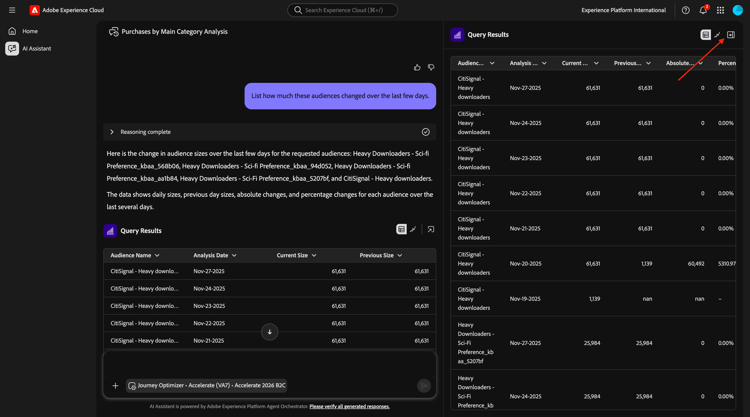This screenshot has height=417, width=750.
Task: Click the send message button
Action: [x=424, y=385]
